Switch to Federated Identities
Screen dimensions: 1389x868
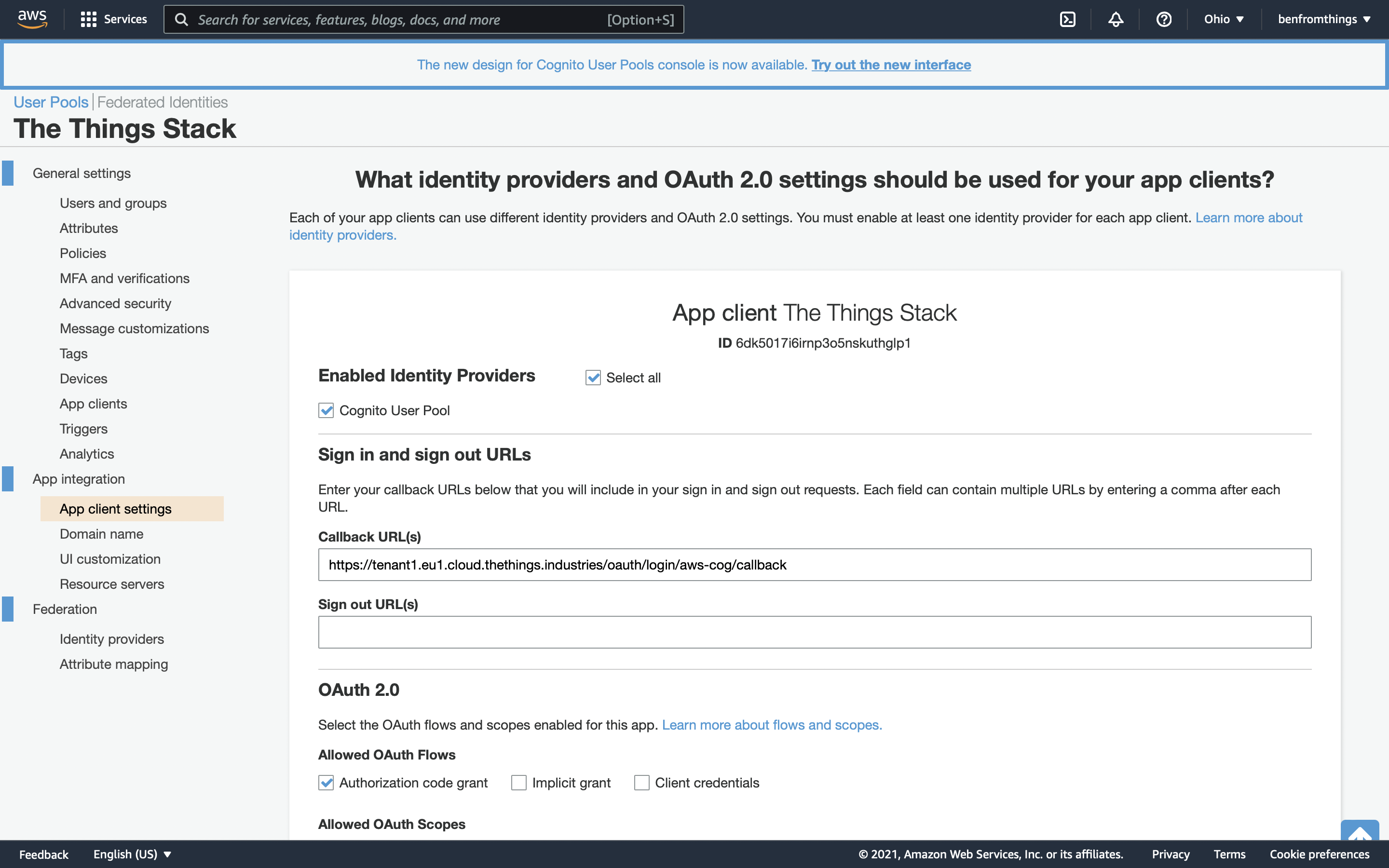pos(163,102)
